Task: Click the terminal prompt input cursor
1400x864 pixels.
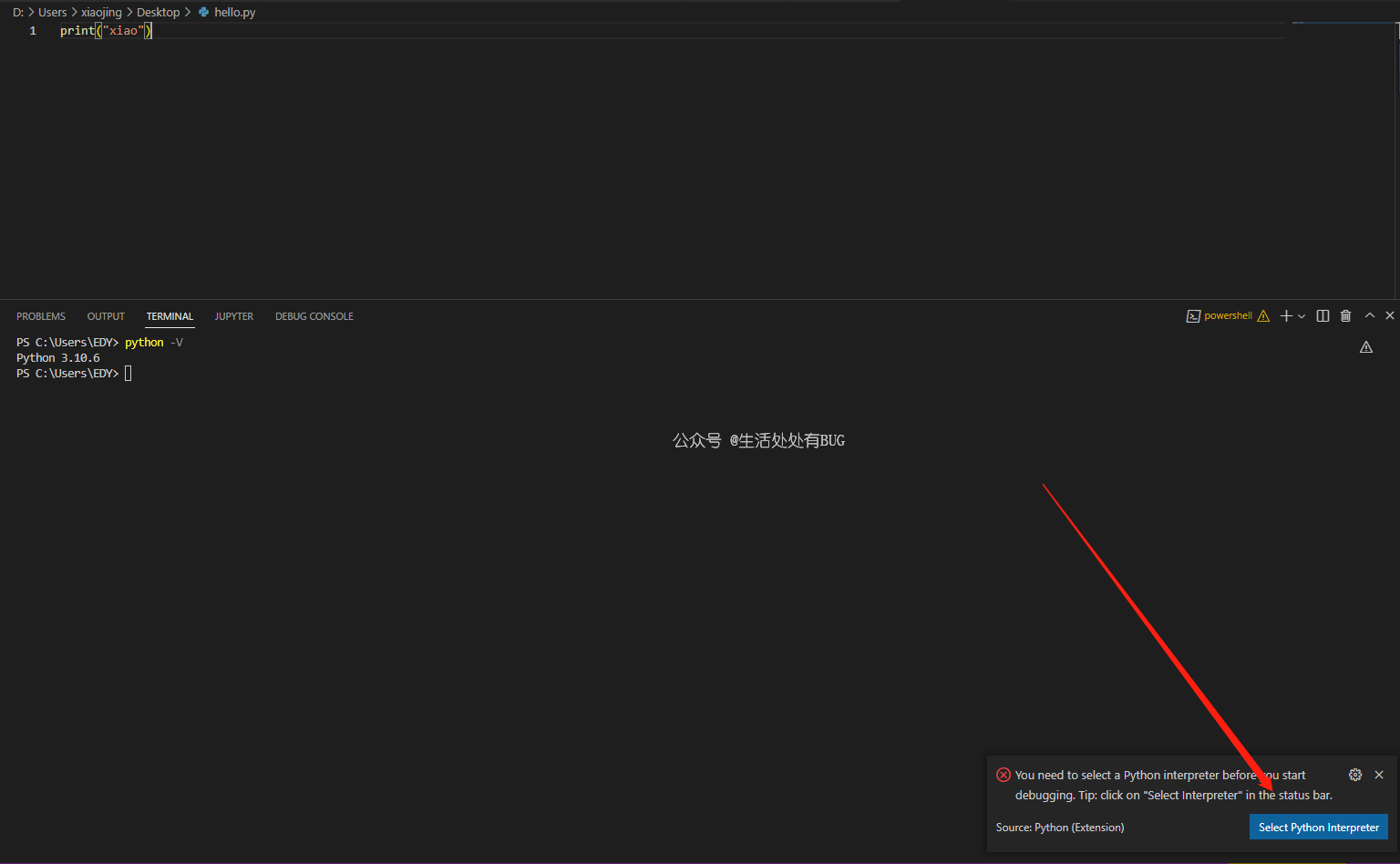Action: click(x=129, y=373)
